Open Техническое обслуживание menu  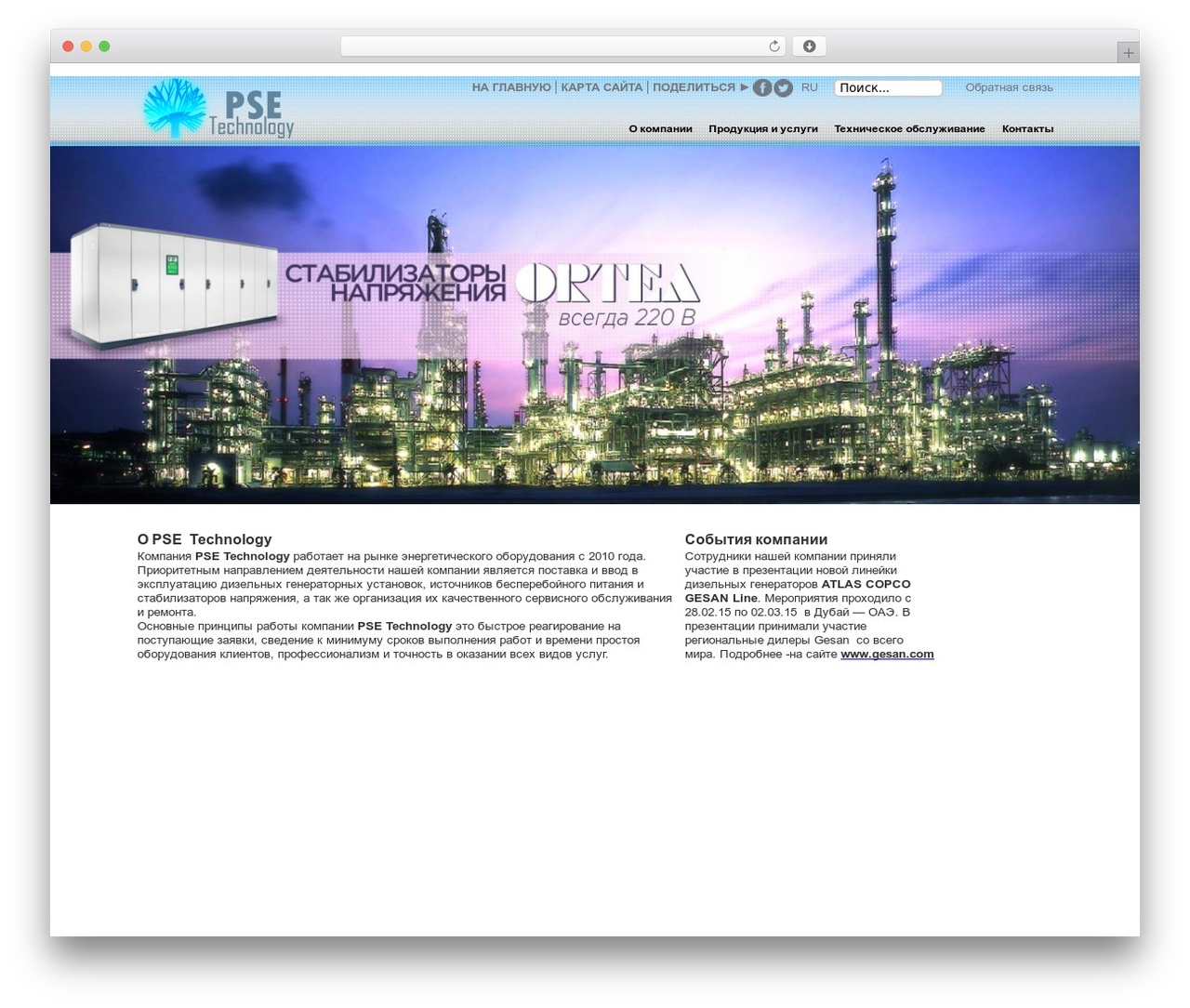coord(909,129)
